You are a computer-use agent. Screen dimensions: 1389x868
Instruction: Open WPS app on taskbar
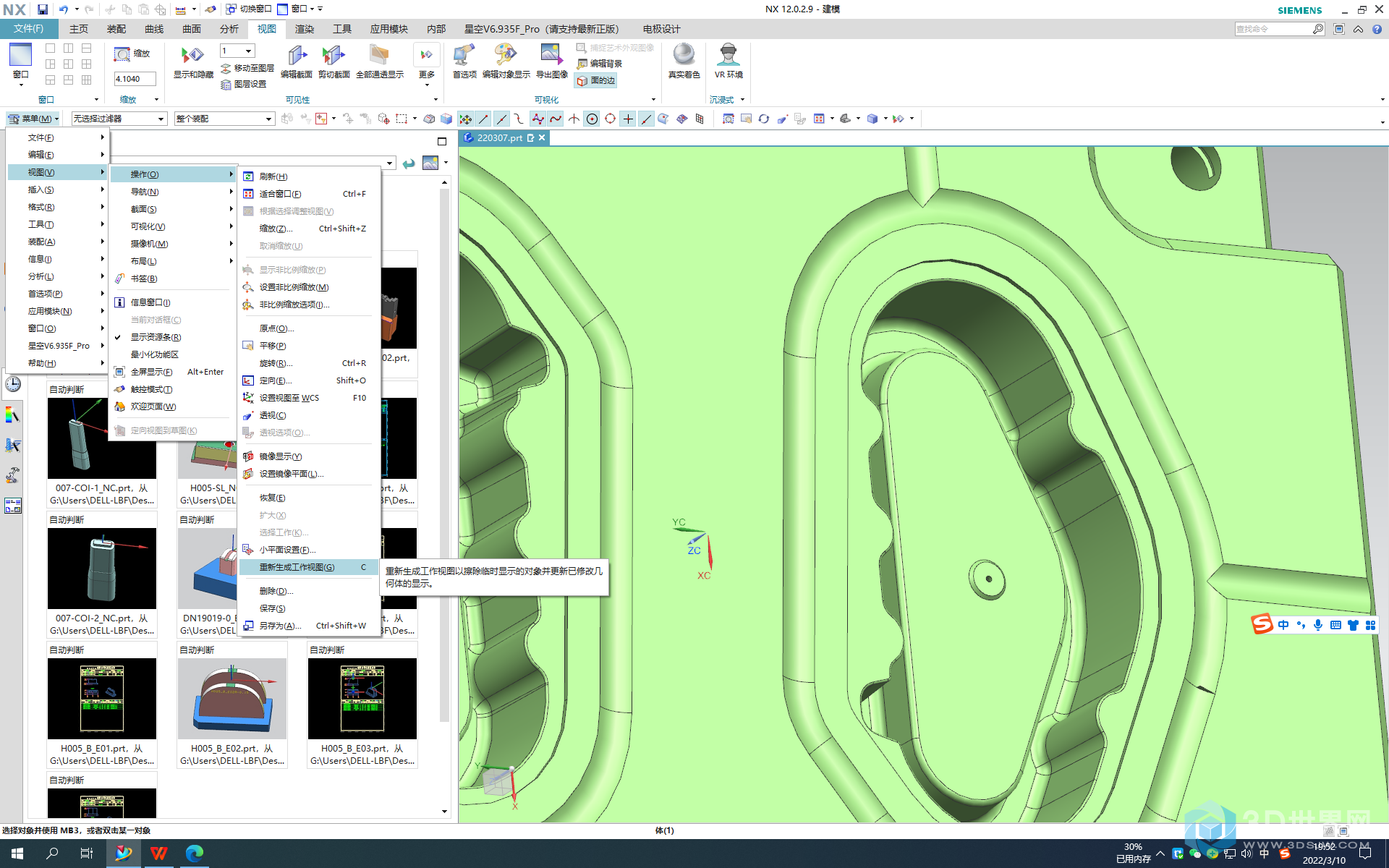158,854
